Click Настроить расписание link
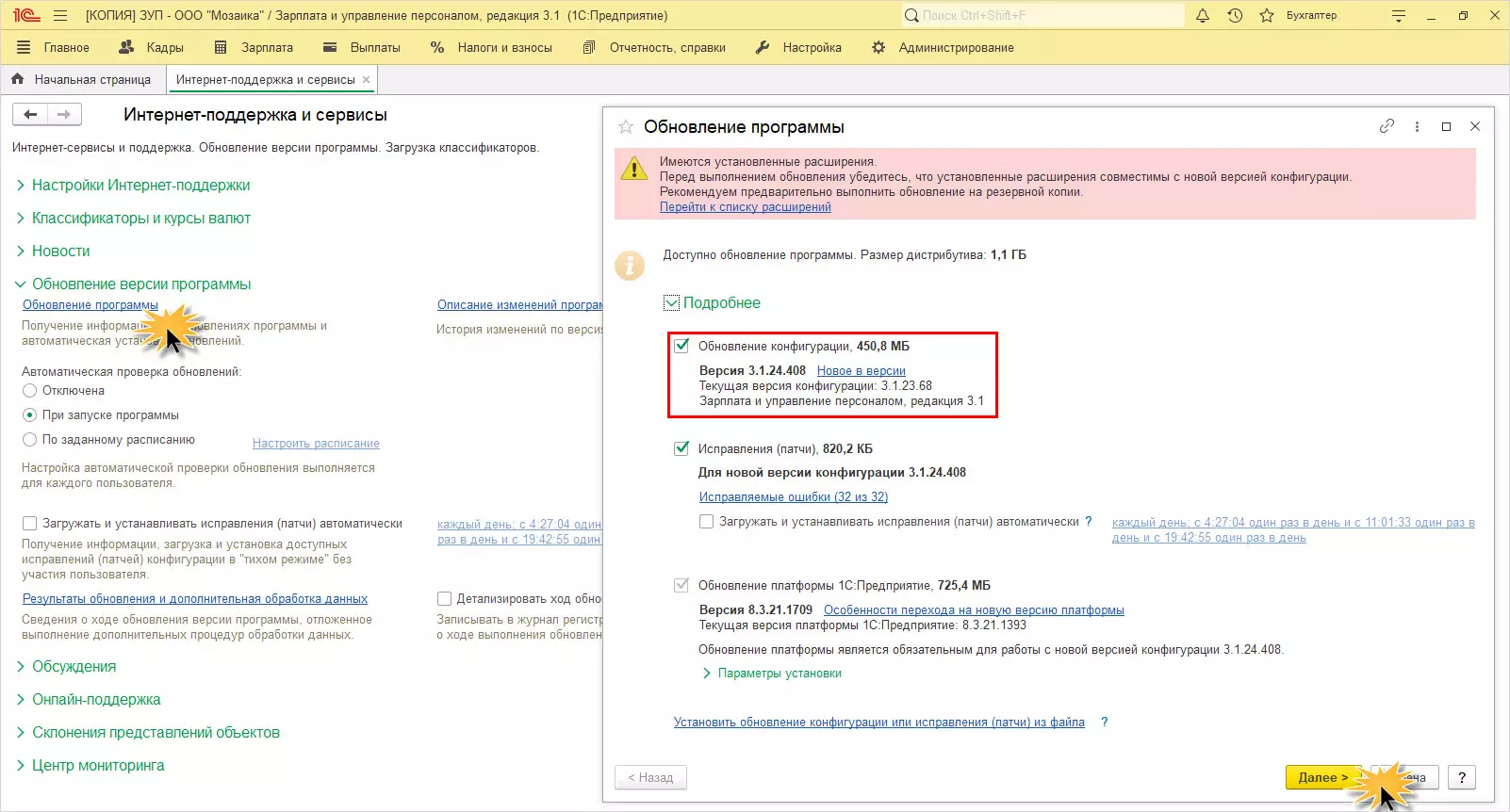This screenshot has width=1510, height=812. click(316, 444)
